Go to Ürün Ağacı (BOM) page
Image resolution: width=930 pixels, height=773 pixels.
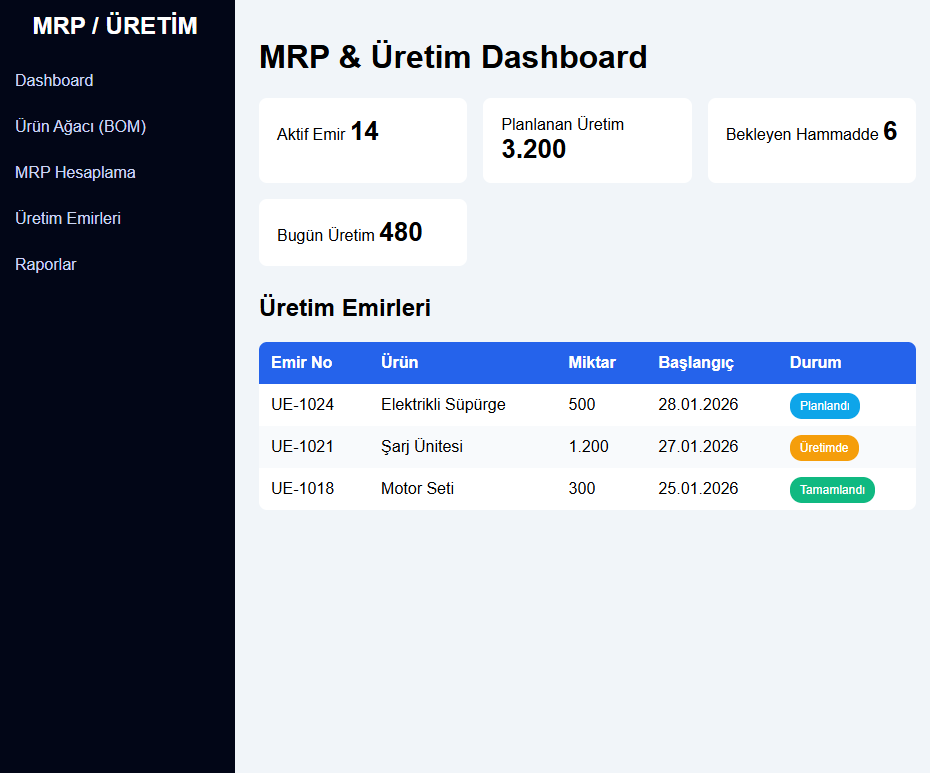[x=81, y=126]
